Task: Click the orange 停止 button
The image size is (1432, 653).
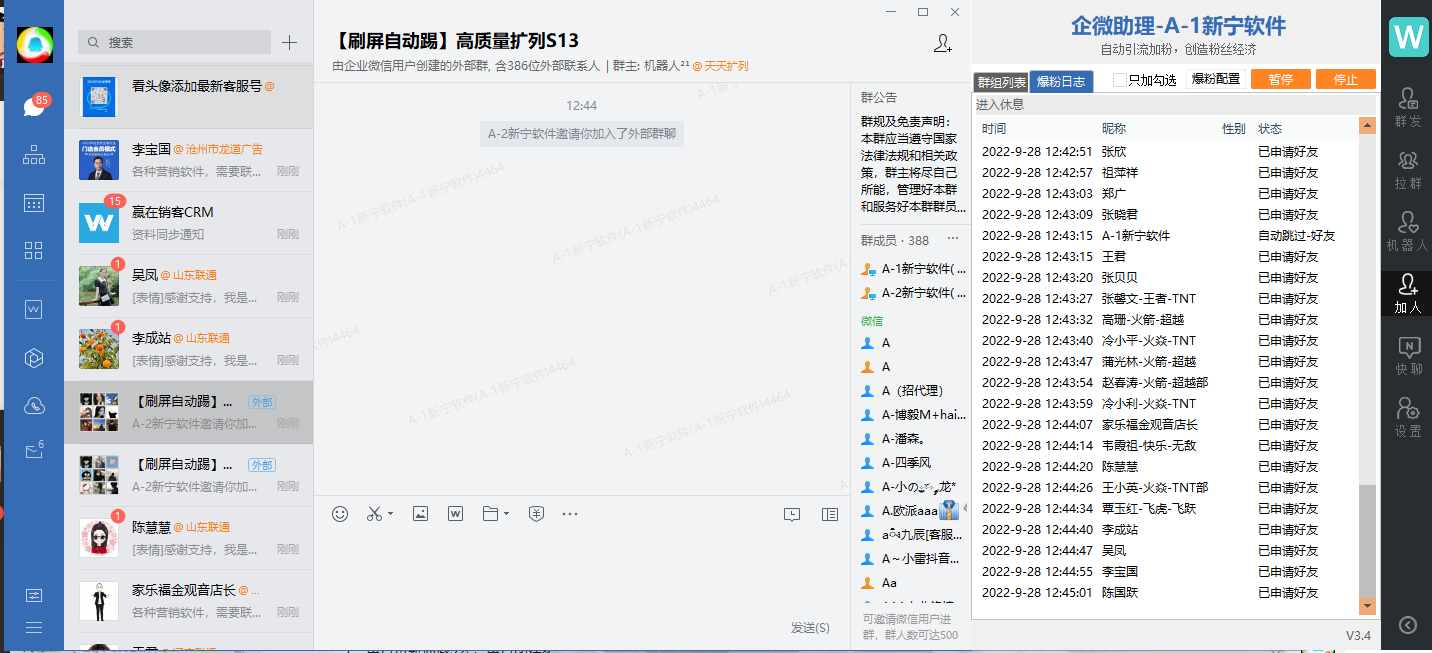Action: (x=1345, y=80)
